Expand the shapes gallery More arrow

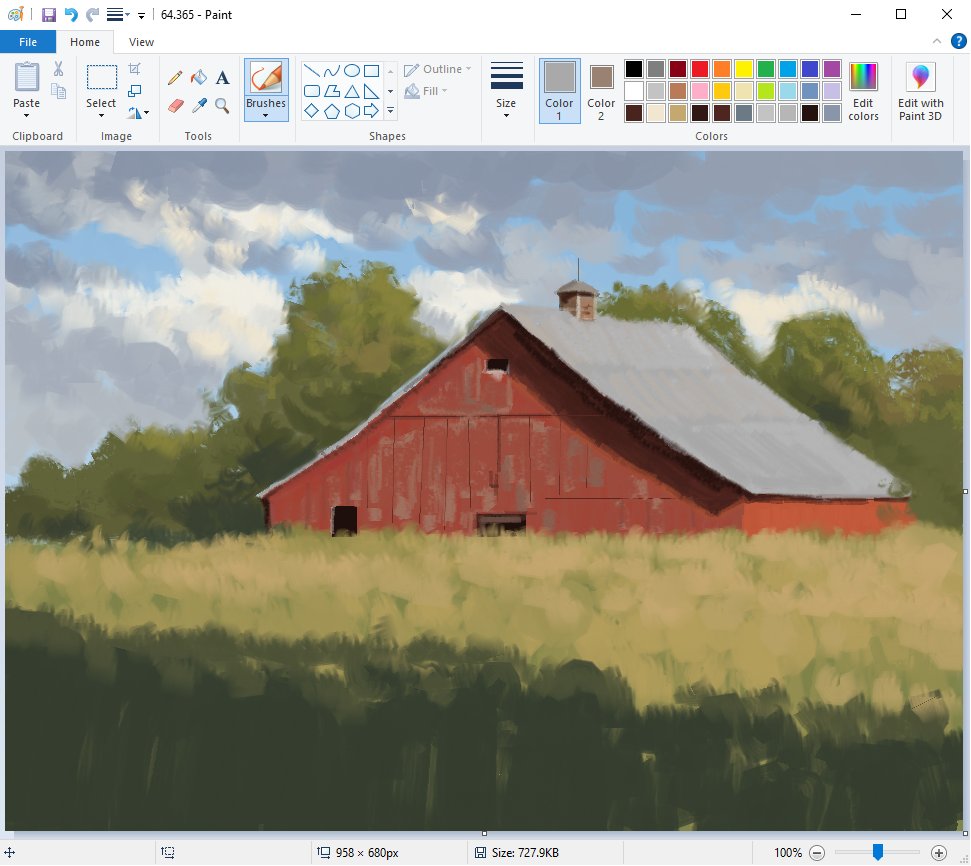[390, 111]
